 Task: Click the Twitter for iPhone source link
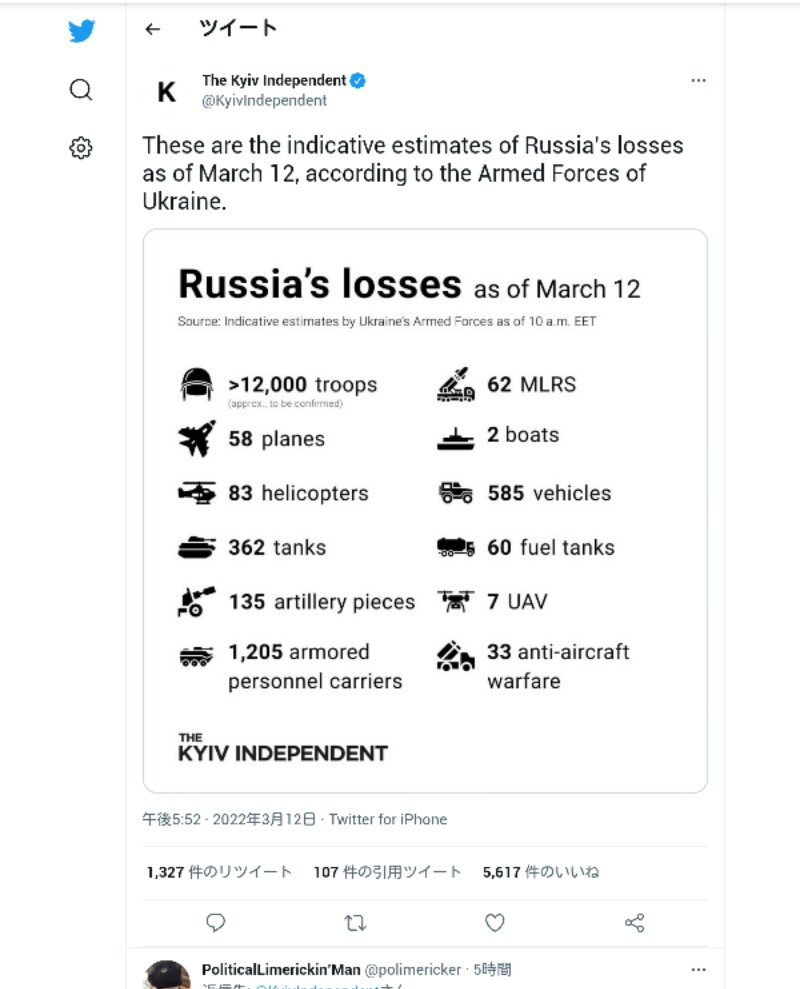(x=388, y=819)
